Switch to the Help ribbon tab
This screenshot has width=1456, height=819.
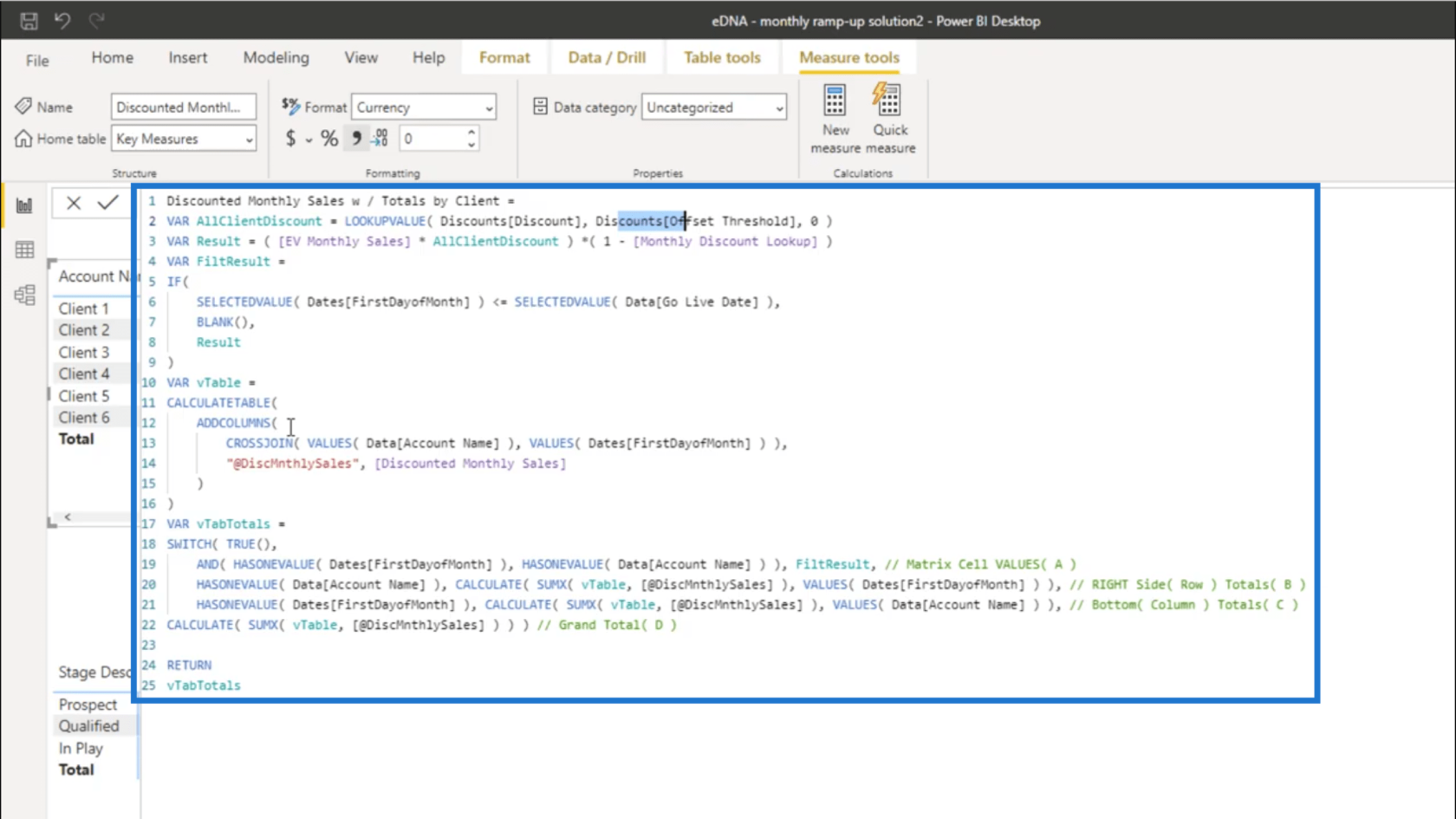(428, 57)
